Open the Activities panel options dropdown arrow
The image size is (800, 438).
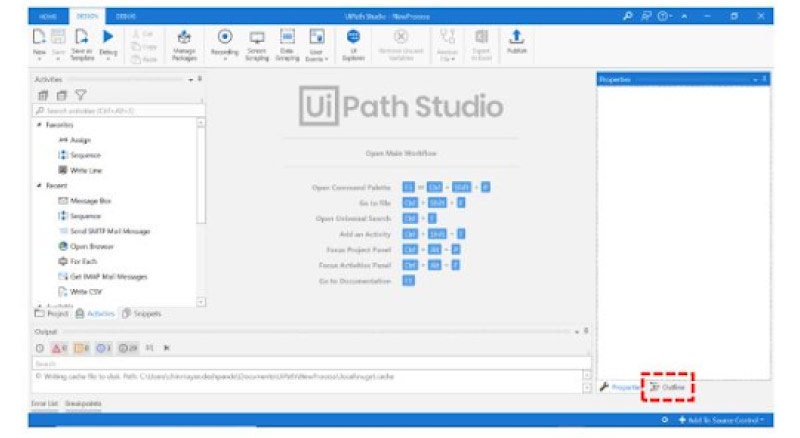coord(190,80)
